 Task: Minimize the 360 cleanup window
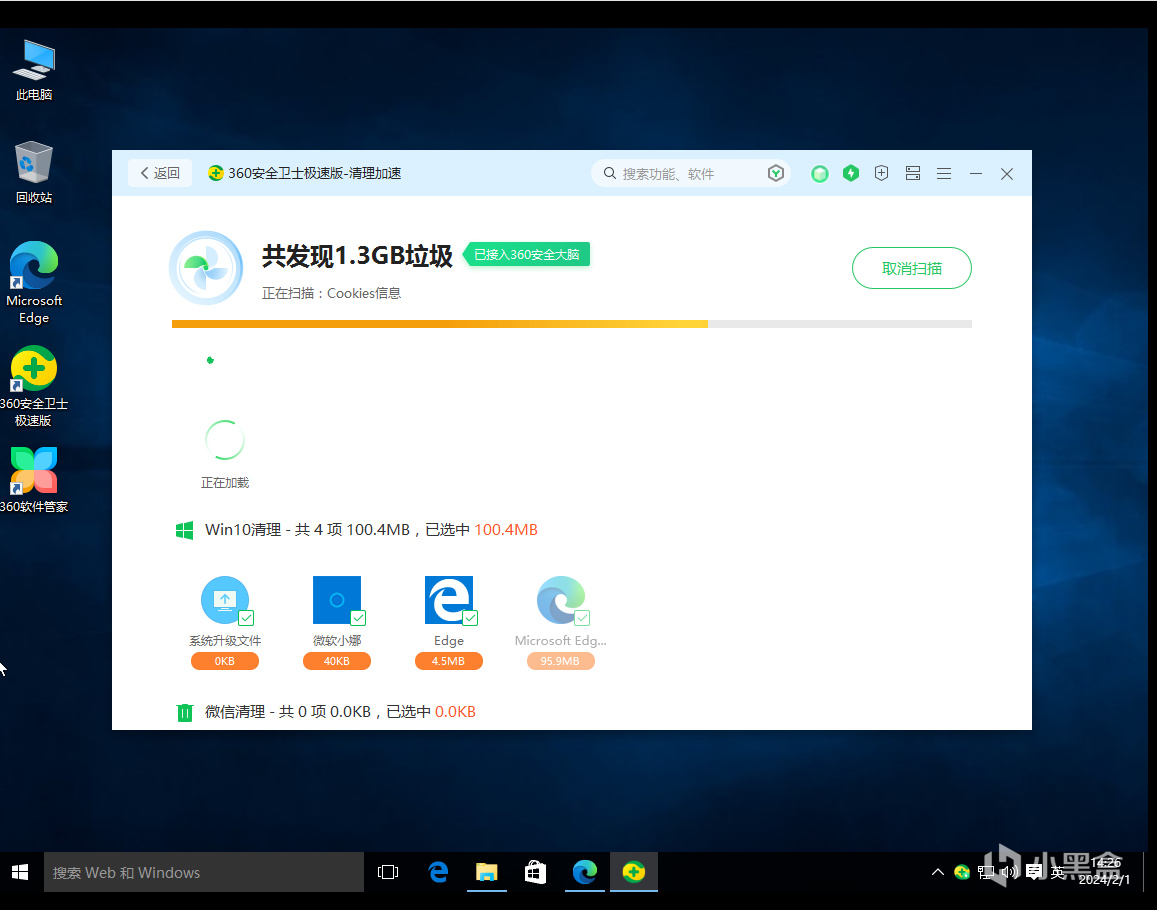click(x=975, y=173)
